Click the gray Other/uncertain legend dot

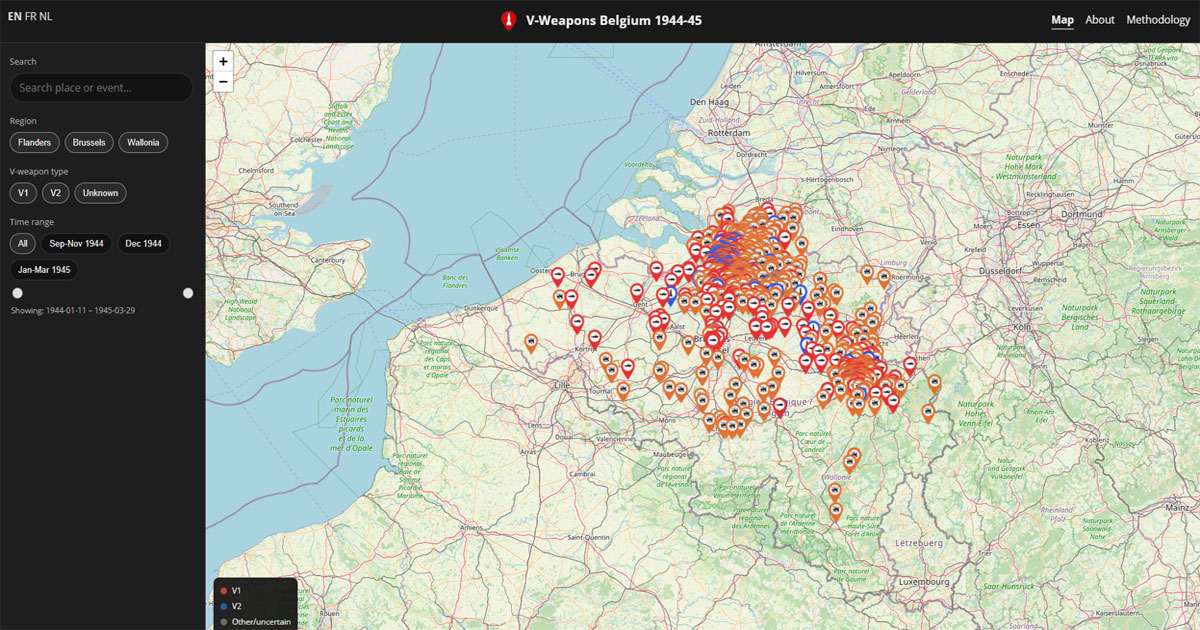(223, 620)
